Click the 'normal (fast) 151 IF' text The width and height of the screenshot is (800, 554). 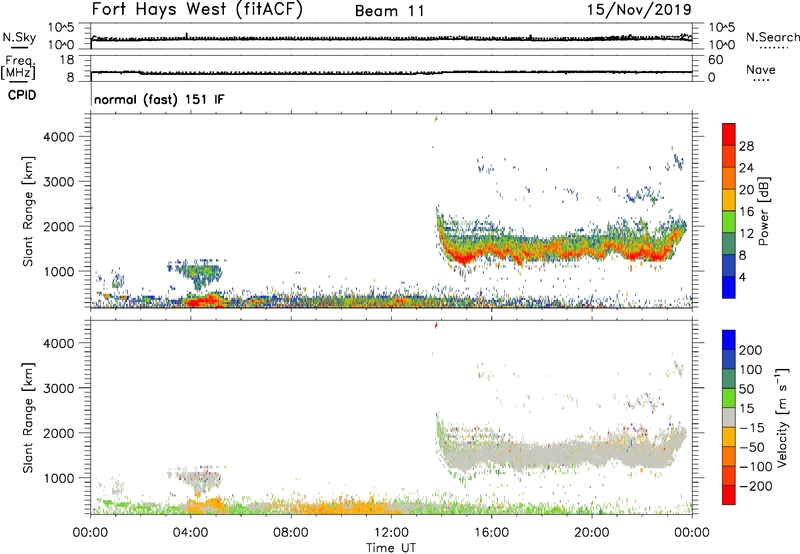click(159, 99)
